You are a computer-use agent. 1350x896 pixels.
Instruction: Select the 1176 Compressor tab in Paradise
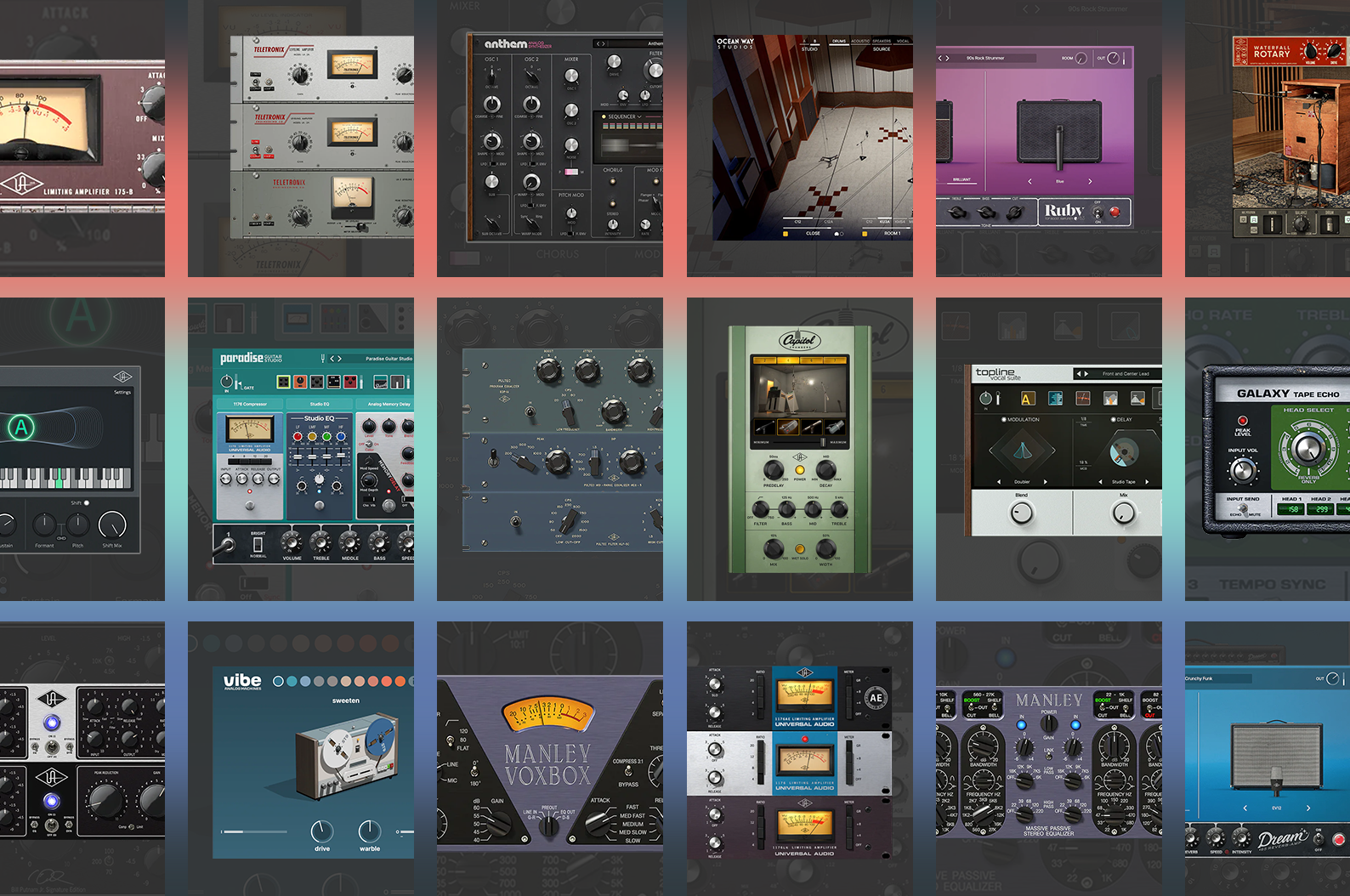click(250, 404)
